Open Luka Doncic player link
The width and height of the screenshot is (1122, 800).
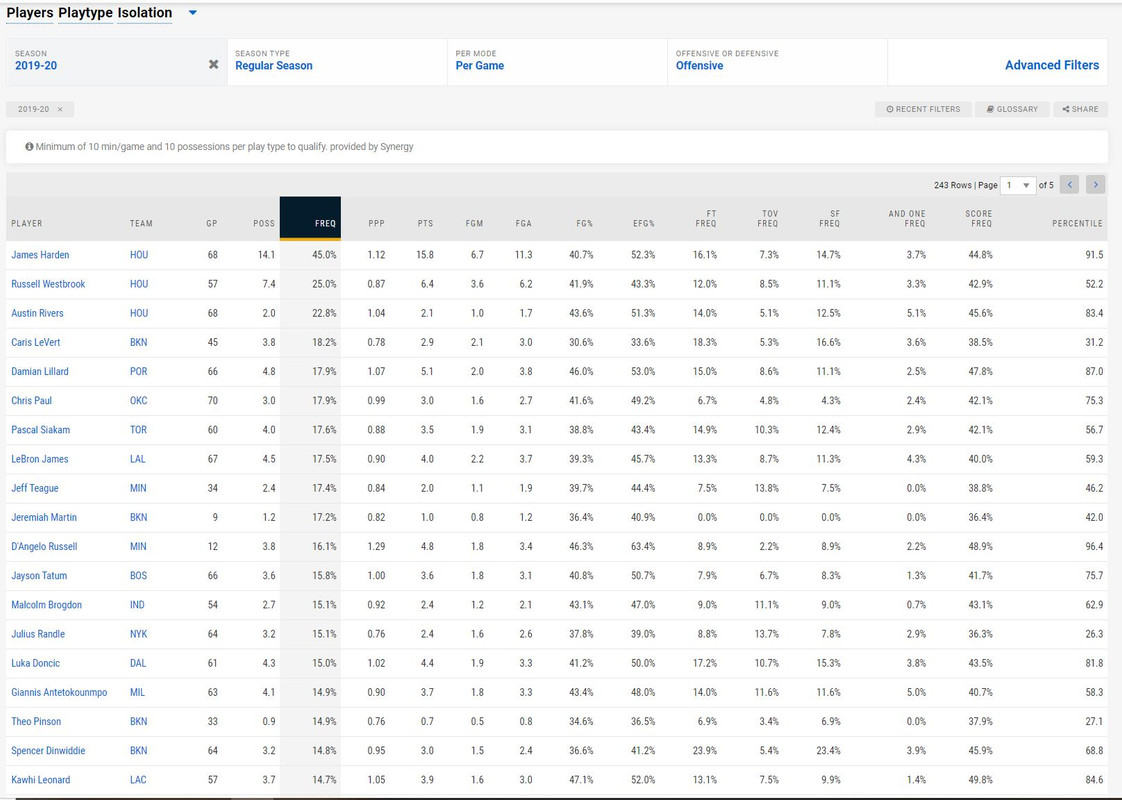point(36,663)
